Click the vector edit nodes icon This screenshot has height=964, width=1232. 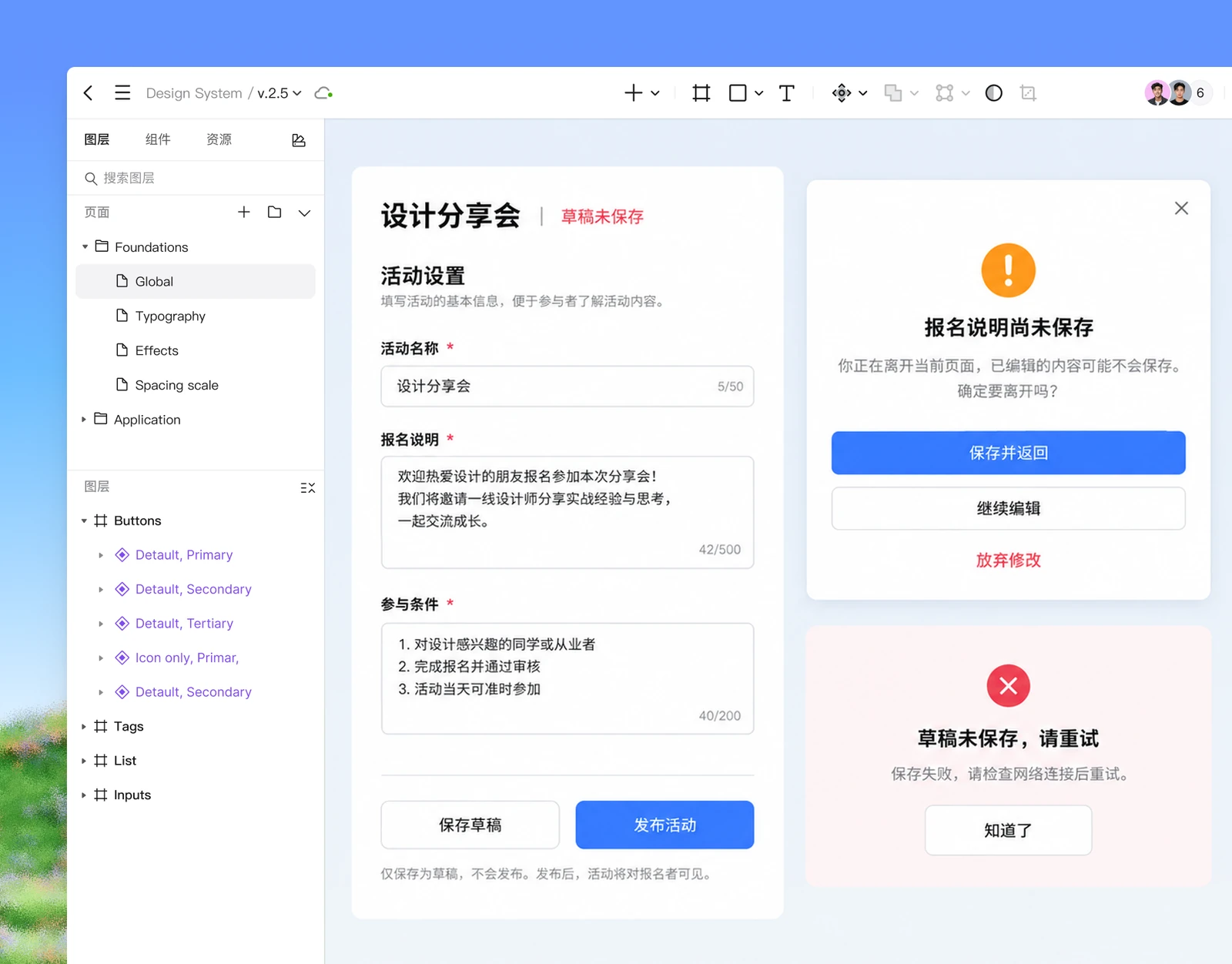pyautogui.click(x=945, y=93)
